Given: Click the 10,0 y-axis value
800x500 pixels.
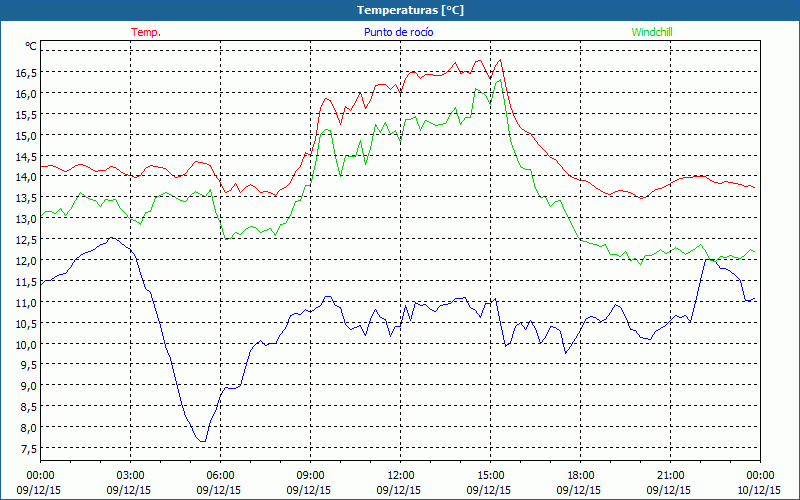Looking at the screenshot, I should [x=26, y=344].
